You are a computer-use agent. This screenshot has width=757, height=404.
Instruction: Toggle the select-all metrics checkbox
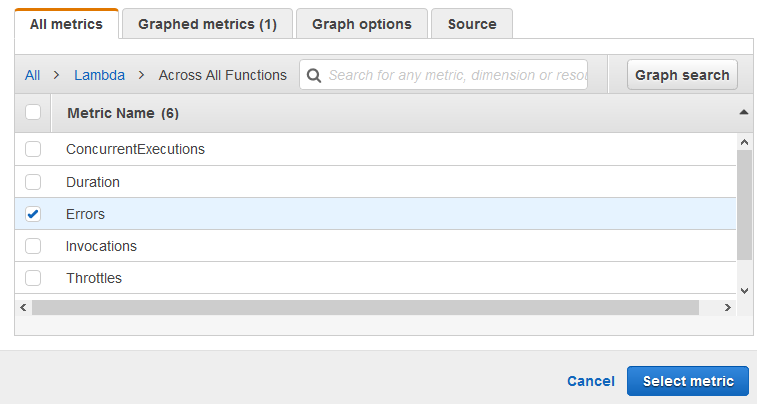tap(33, 112)
